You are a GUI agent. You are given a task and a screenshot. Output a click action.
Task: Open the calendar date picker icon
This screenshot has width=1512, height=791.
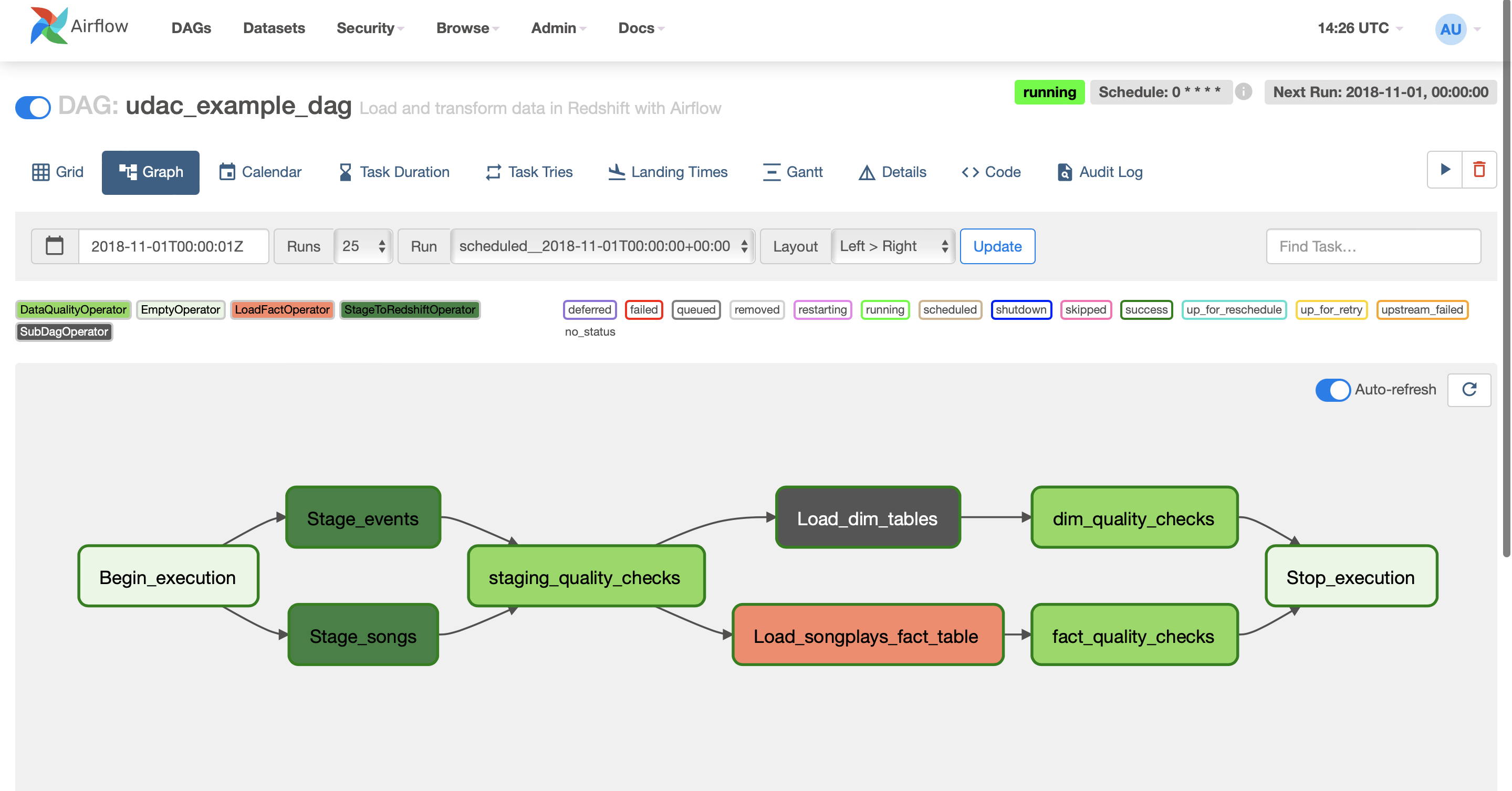55,246
